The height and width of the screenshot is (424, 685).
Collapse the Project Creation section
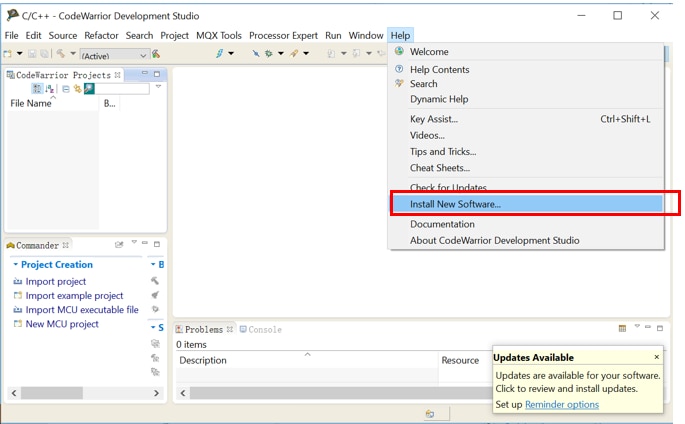(x=15, y=265)
